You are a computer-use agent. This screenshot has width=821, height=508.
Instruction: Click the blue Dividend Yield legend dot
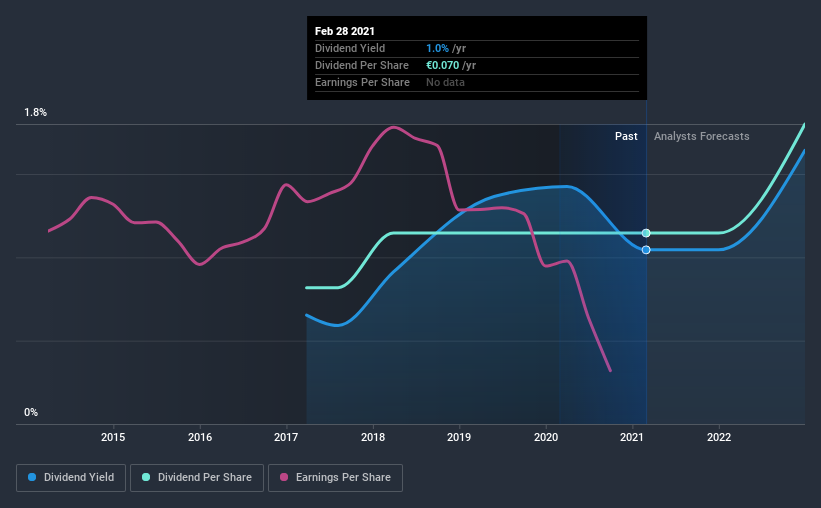pyautogui.click(x=32, y=477)
